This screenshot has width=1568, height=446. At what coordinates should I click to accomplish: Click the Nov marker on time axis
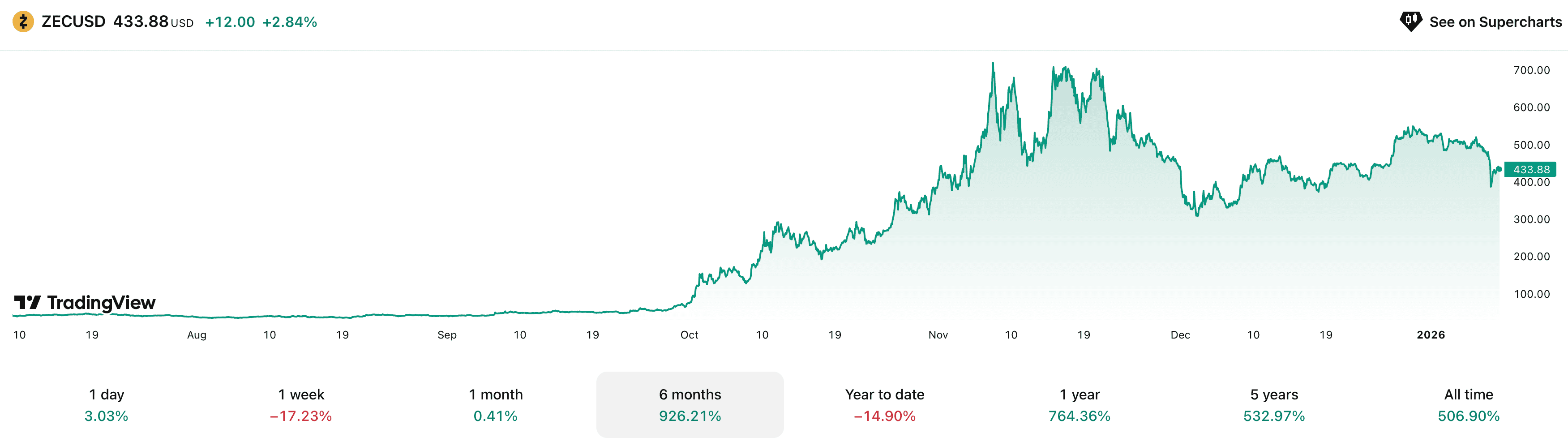938,335
